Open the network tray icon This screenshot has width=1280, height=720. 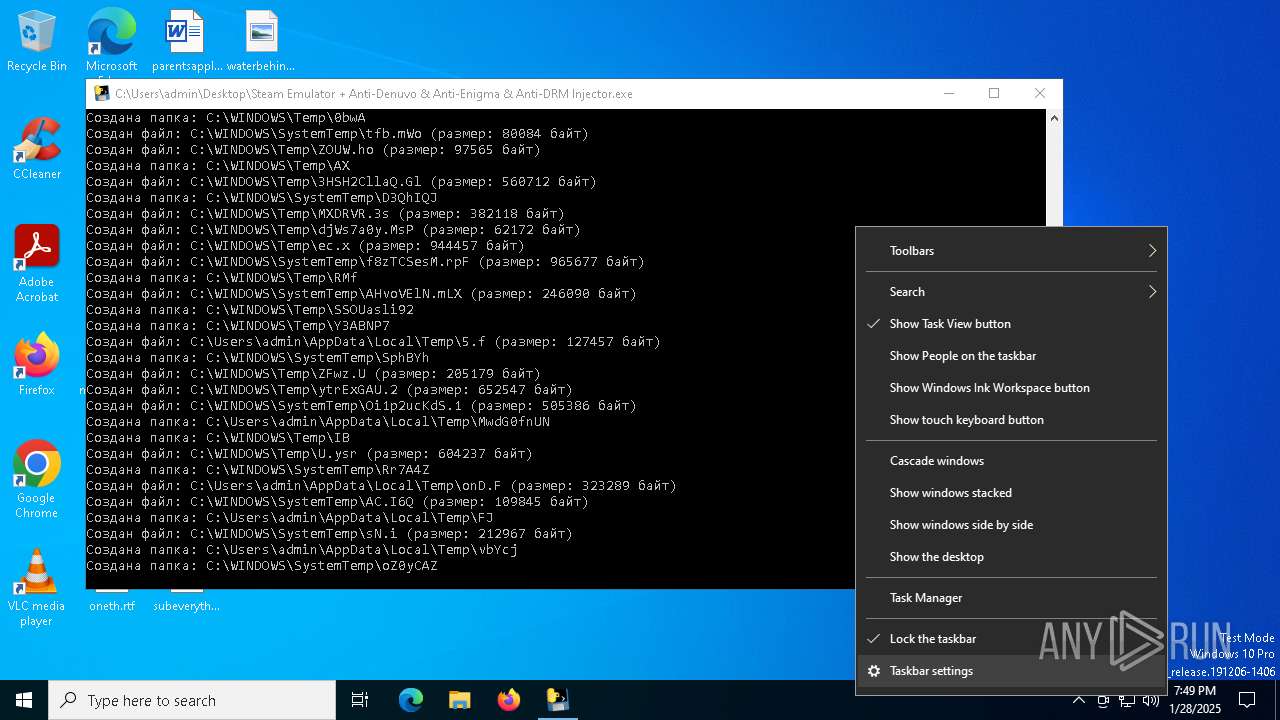[1126, 700]
